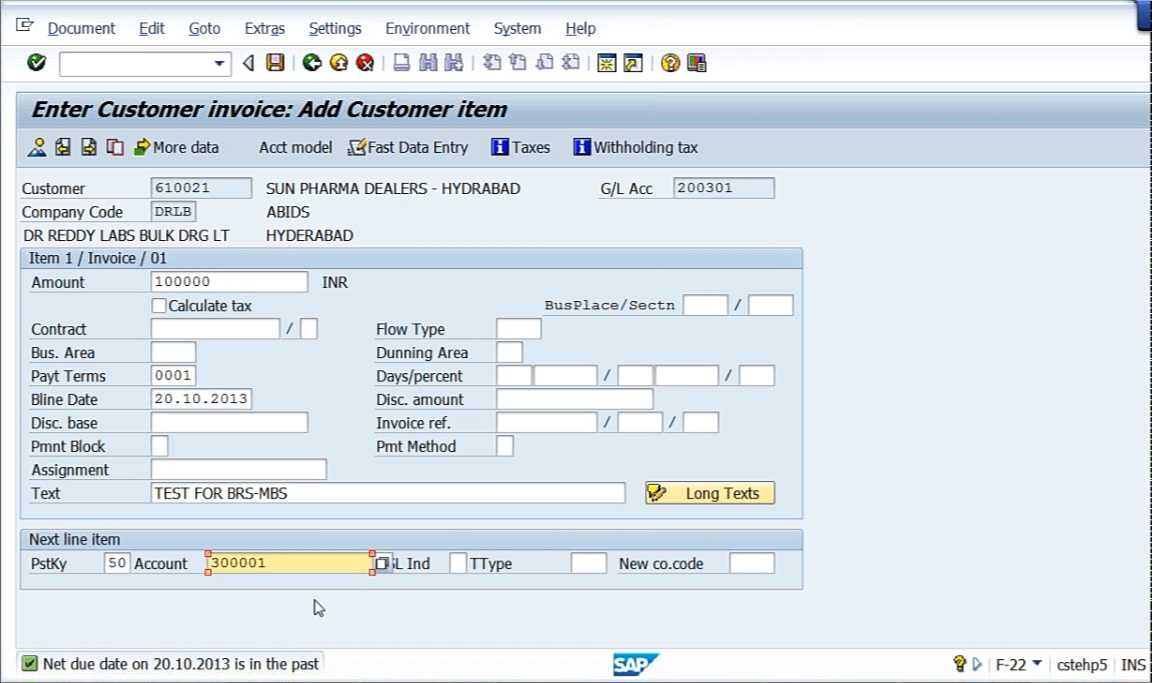This screenshot has height=683, width=1152.
Task: Open the Environment menu
Action: 428,29
